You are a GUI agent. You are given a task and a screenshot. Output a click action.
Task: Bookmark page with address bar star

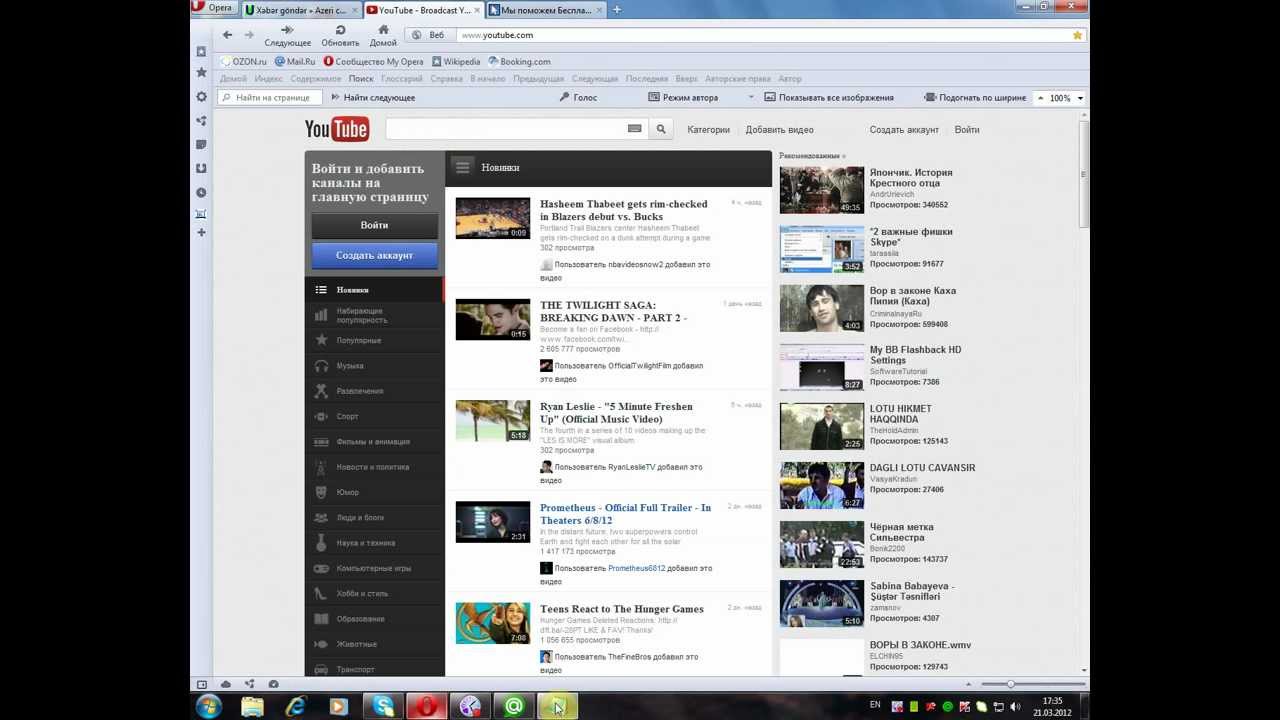(1077, 35)
